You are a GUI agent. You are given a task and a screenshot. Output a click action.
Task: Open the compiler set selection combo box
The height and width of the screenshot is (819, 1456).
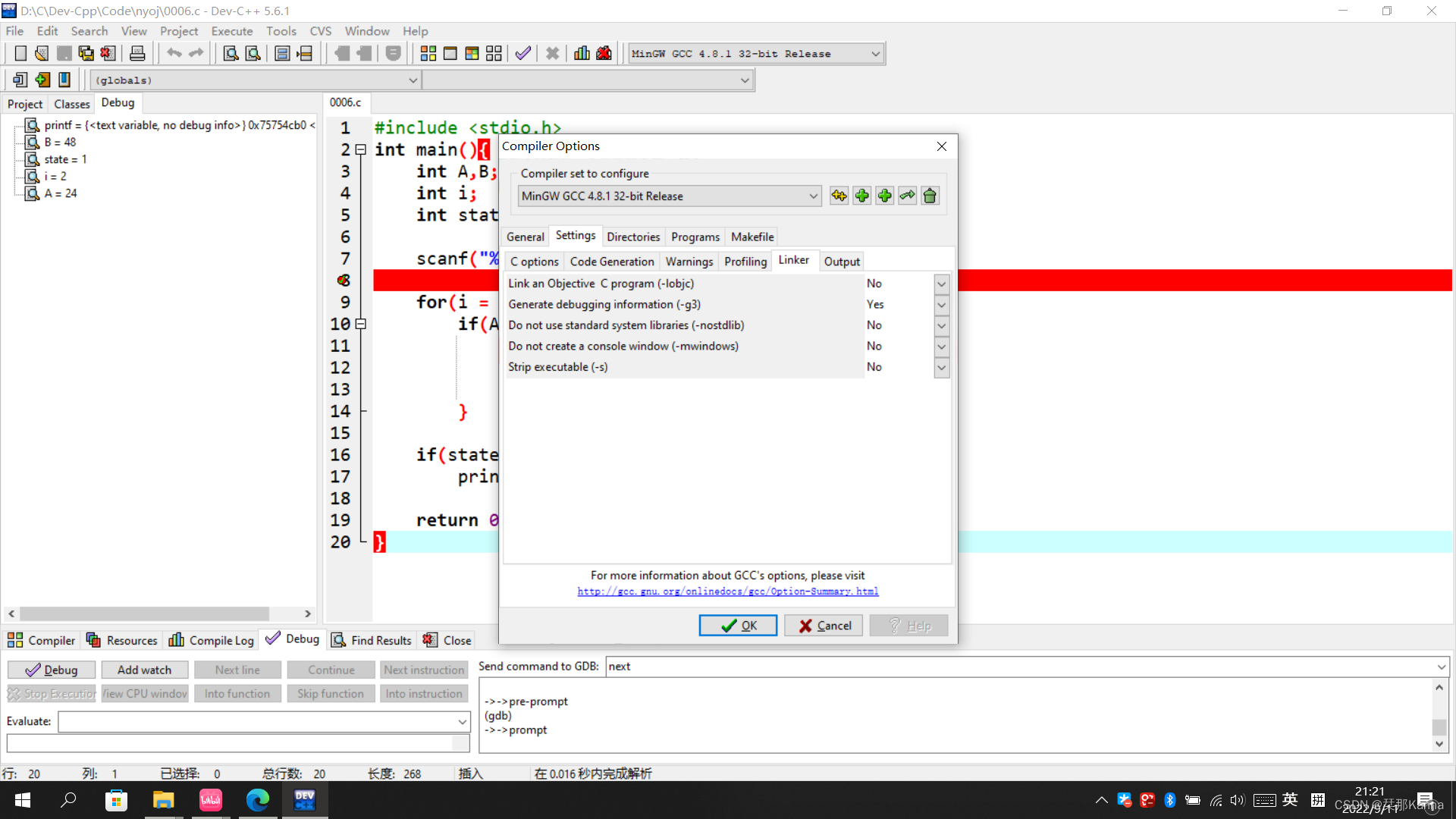click(x=814, y=196)
